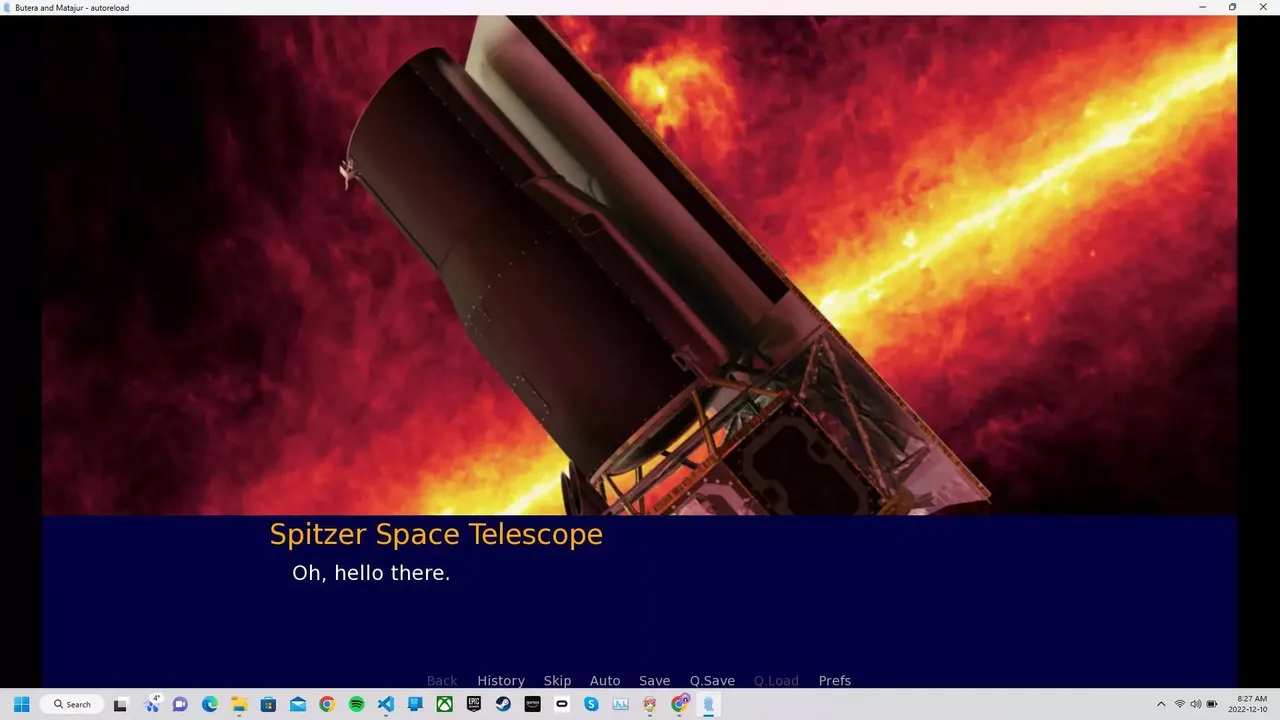
Task: Open Skype from the taskbar
Action: pos(591,704)
